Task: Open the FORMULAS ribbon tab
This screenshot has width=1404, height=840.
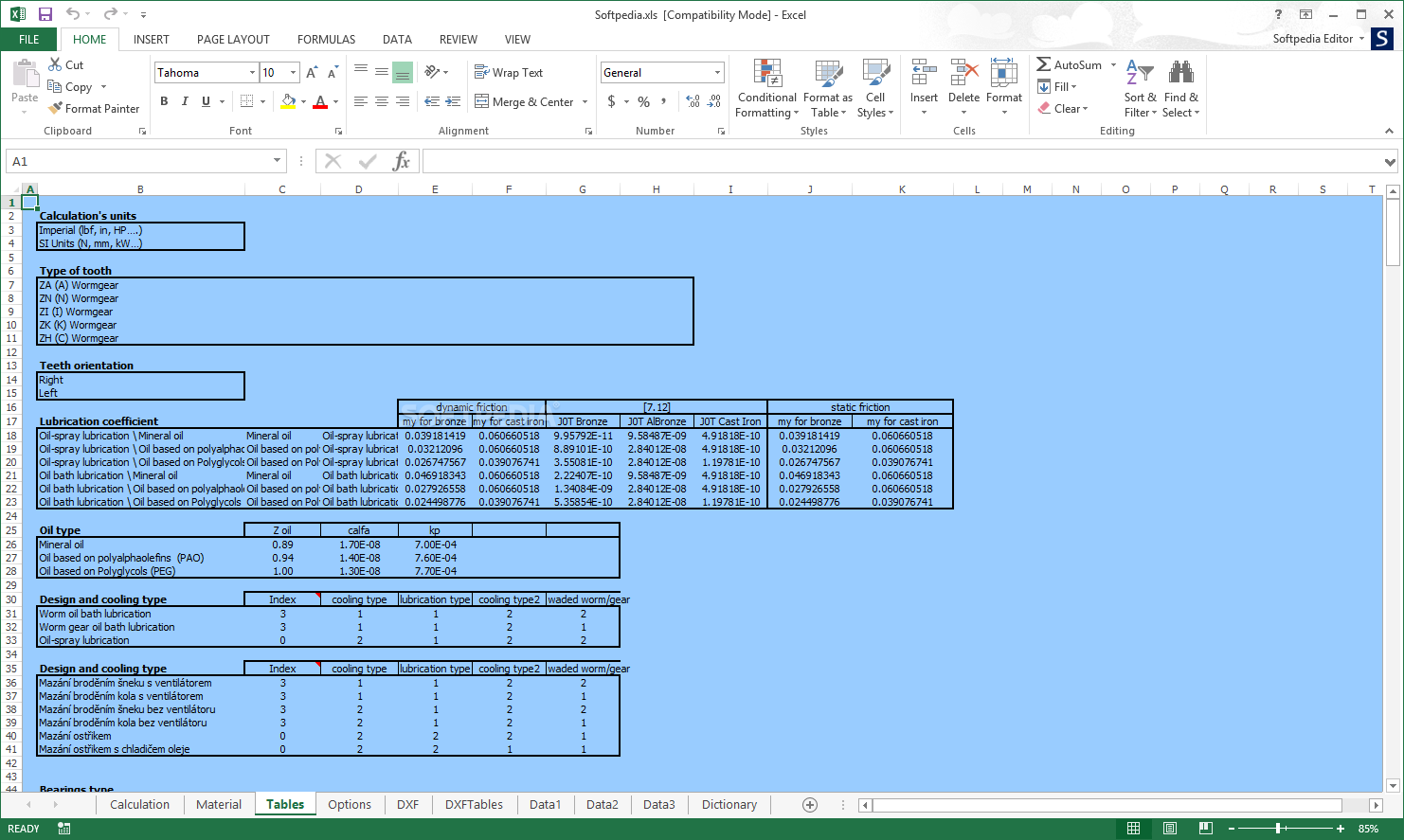Action: pyautogui.click(x=326, y=39)
